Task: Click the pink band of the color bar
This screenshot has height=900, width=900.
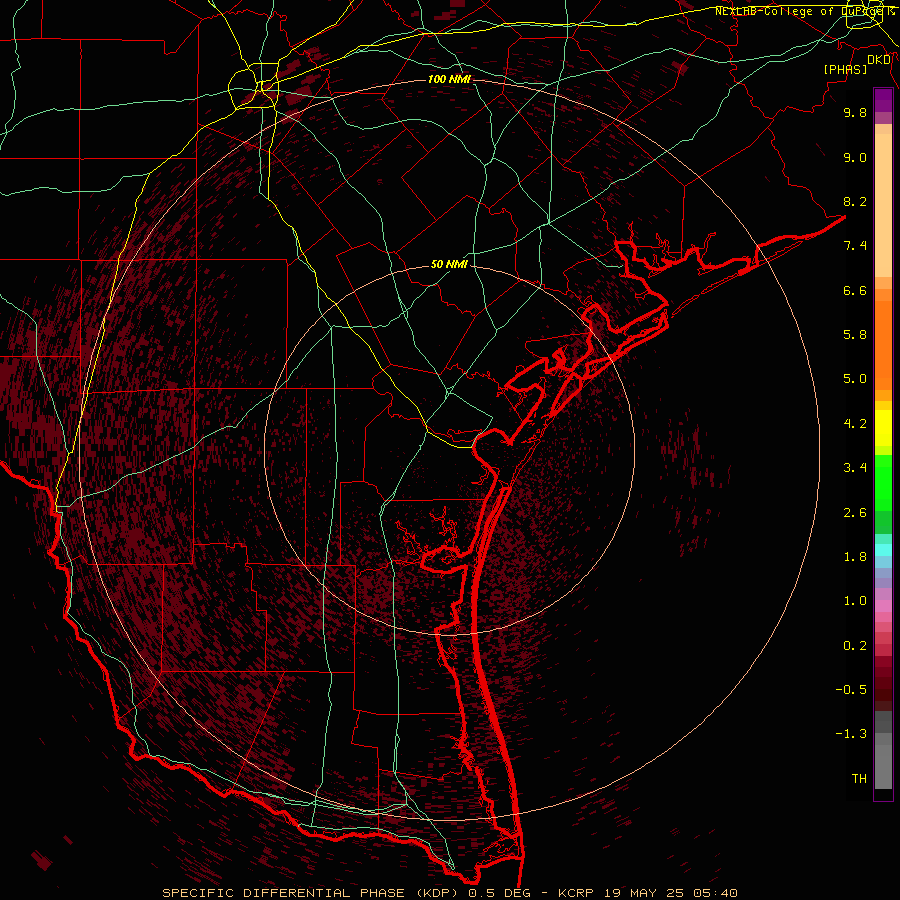Action: point(883,606)
